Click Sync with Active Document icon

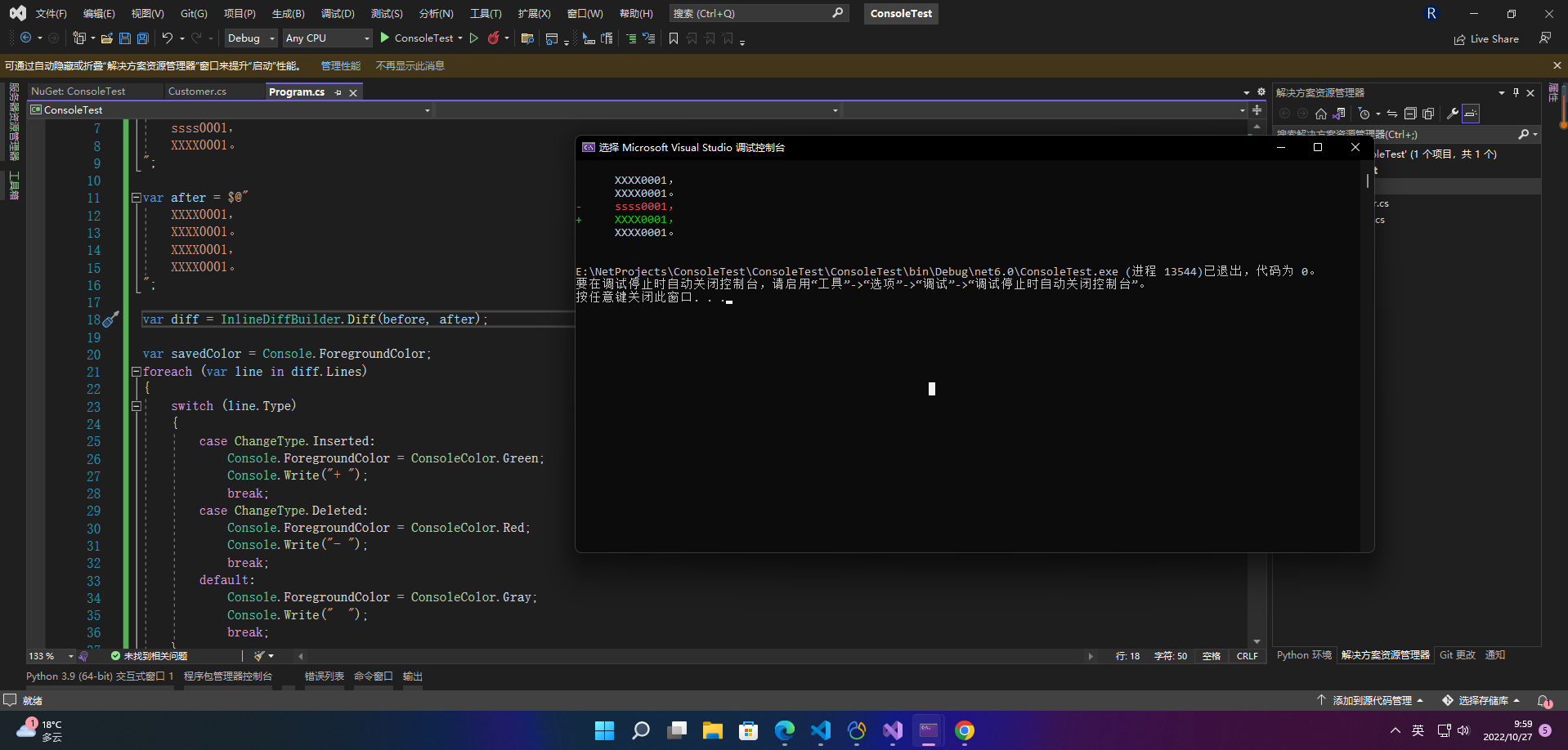pyautogui.click(x=1392, y=114)
